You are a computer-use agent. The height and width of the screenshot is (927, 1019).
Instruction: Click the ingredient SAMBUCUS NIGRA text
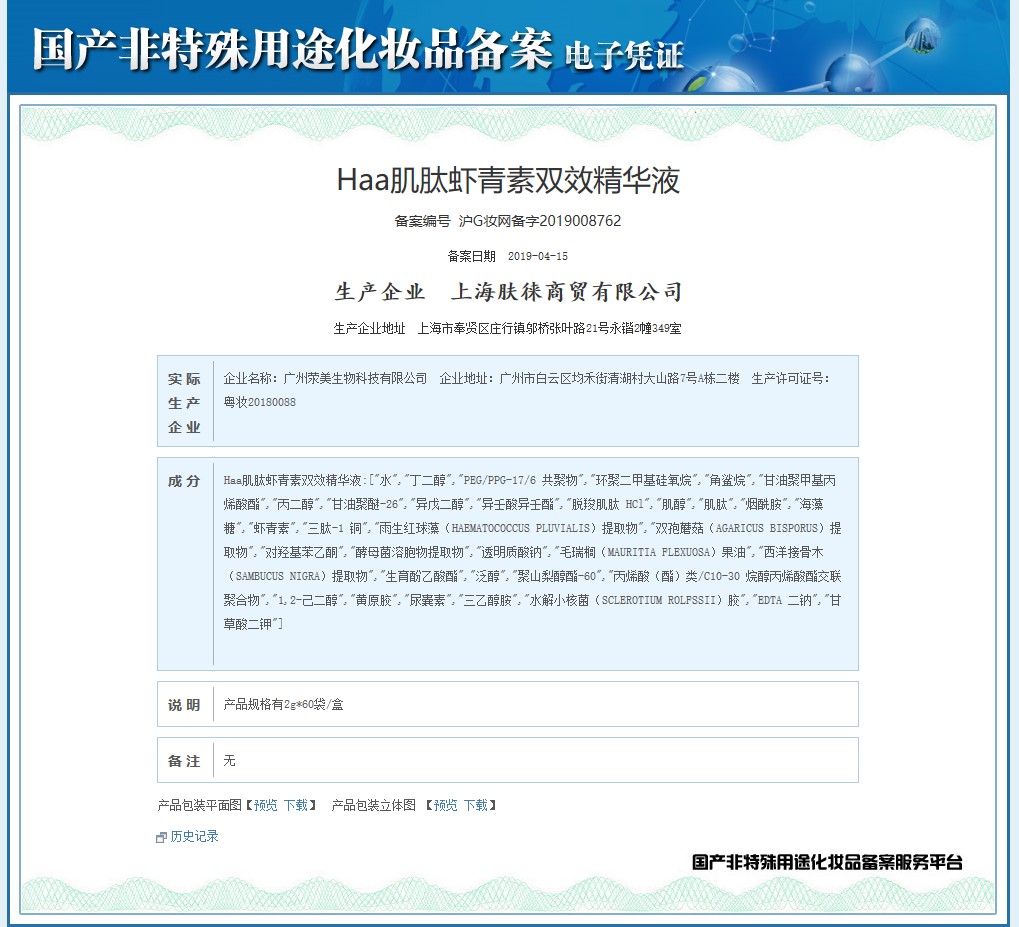tap(278, 577)
